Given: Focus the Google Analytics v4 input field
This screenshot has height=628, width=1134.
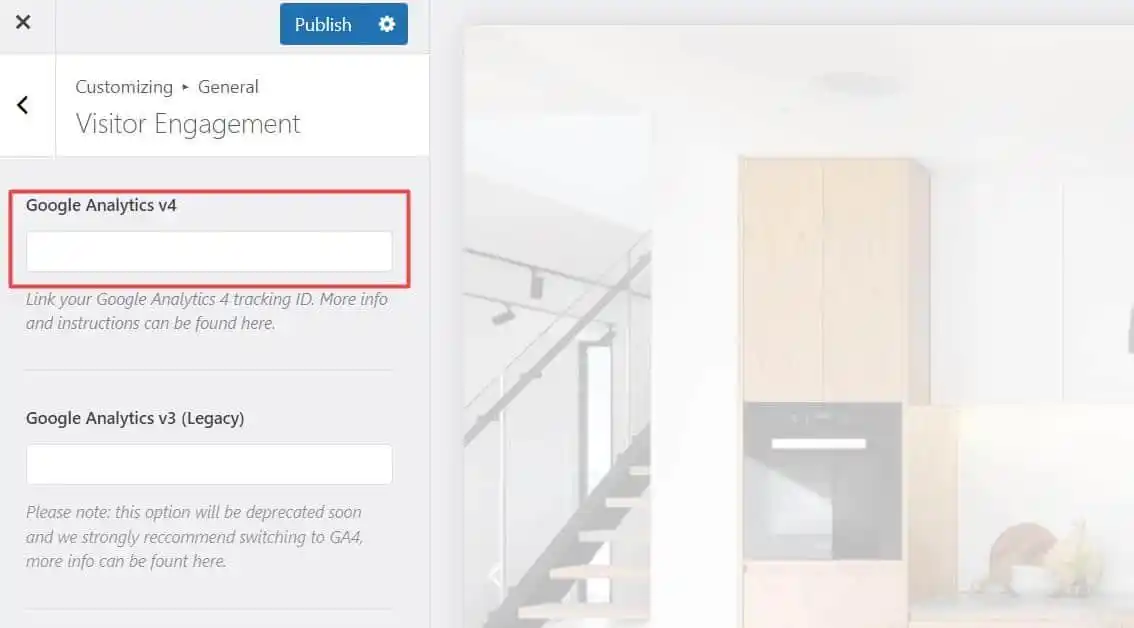Looking at the screenshot, I should click(x=209, y=251).
